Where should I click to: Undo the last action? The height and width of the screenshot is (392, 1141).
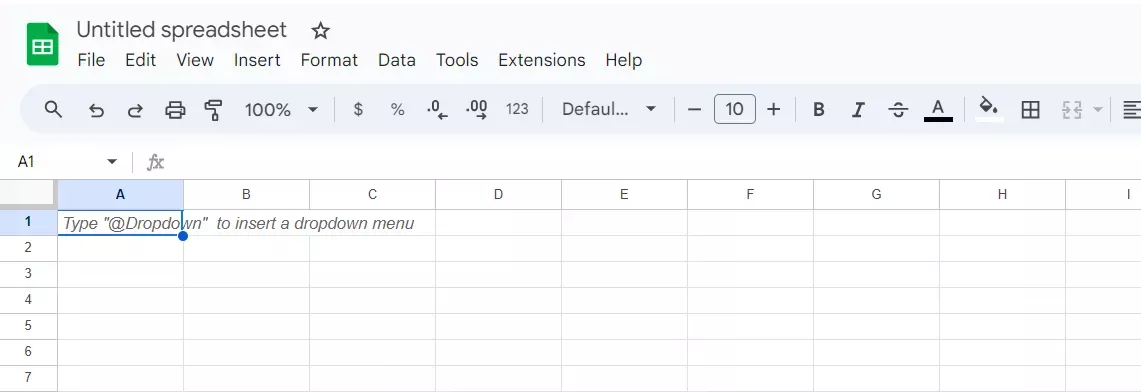[96, 110]
